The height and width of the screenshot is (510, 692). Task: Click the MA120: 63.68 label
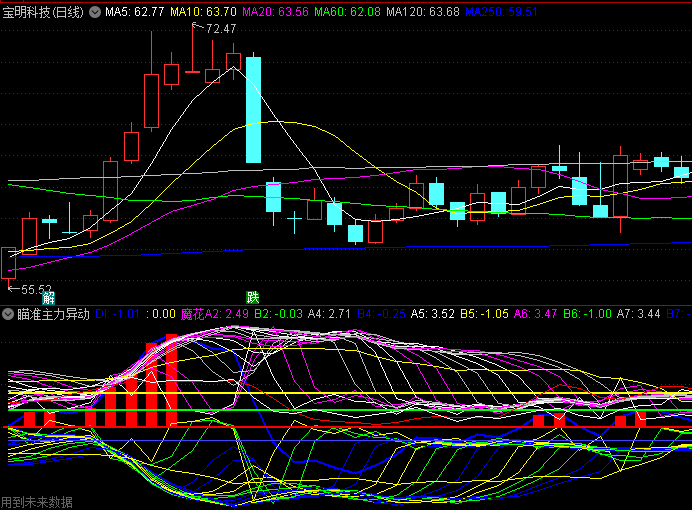(423, 12)
